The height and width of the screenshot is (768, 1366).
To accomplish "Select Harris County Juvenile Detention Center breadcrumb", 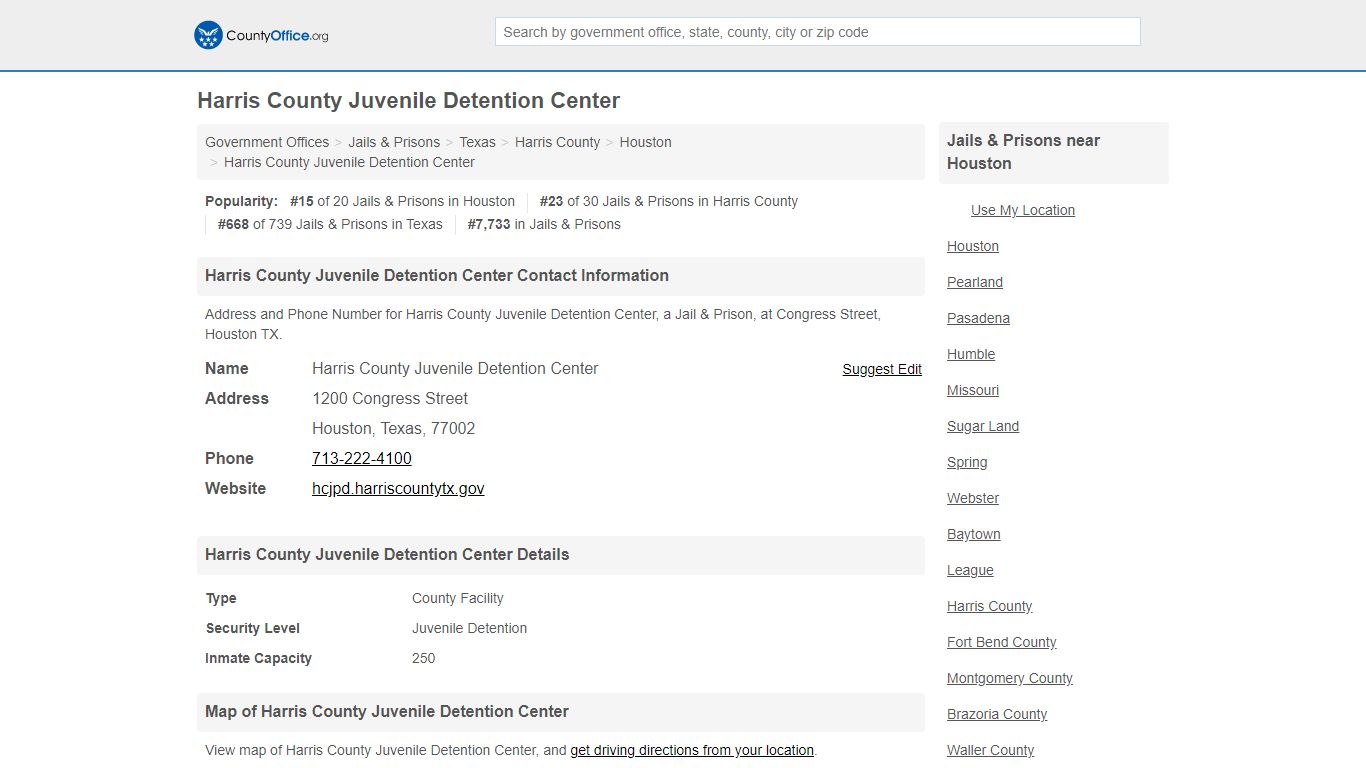I will 349,162.
